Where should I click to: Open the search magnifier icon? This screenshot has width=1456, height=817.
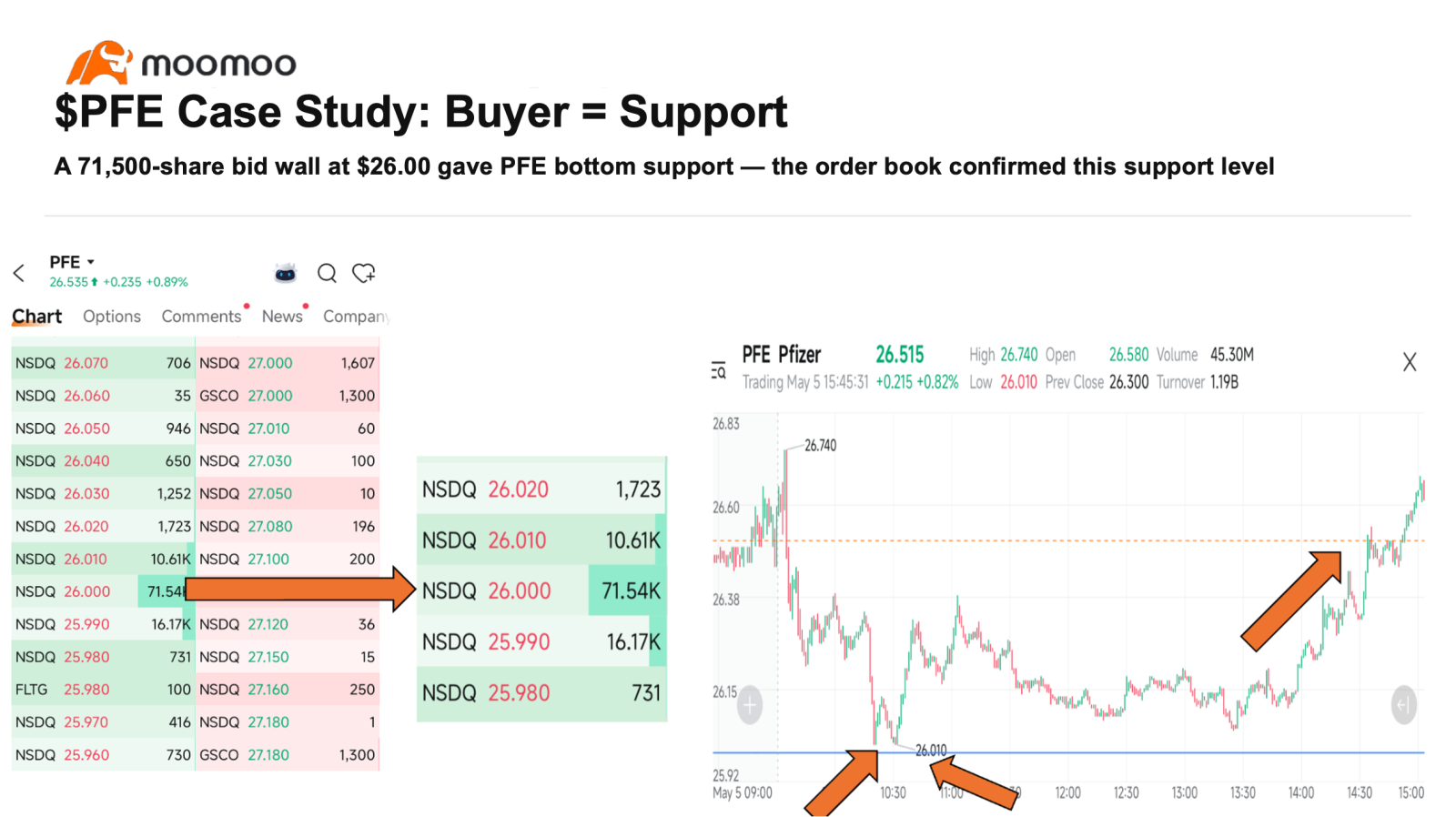tap(327, 273)
